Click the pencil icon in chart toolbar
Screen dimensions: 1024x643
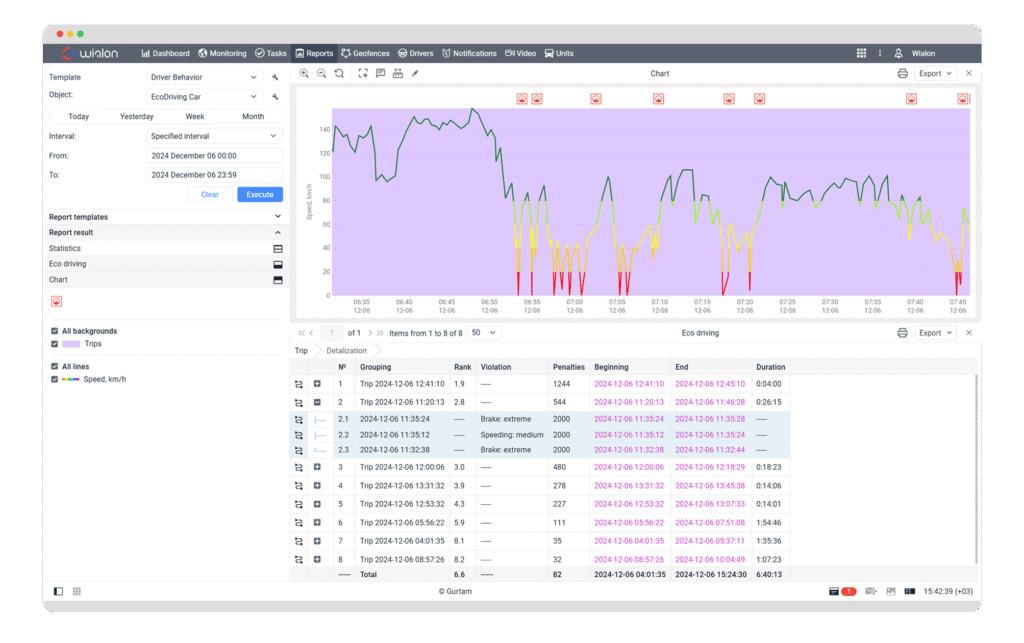point(415,73)
